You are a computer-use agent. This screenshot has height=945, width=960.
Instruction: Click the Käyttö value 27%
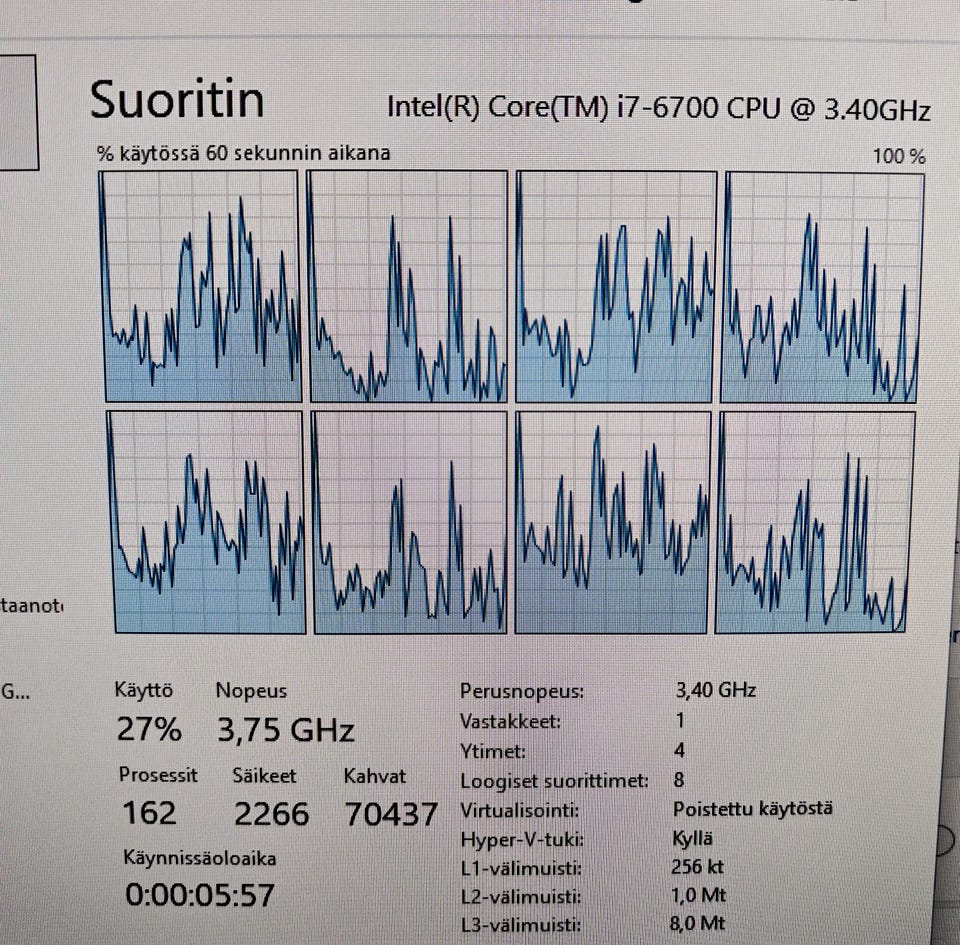click(x=149, y=729)
